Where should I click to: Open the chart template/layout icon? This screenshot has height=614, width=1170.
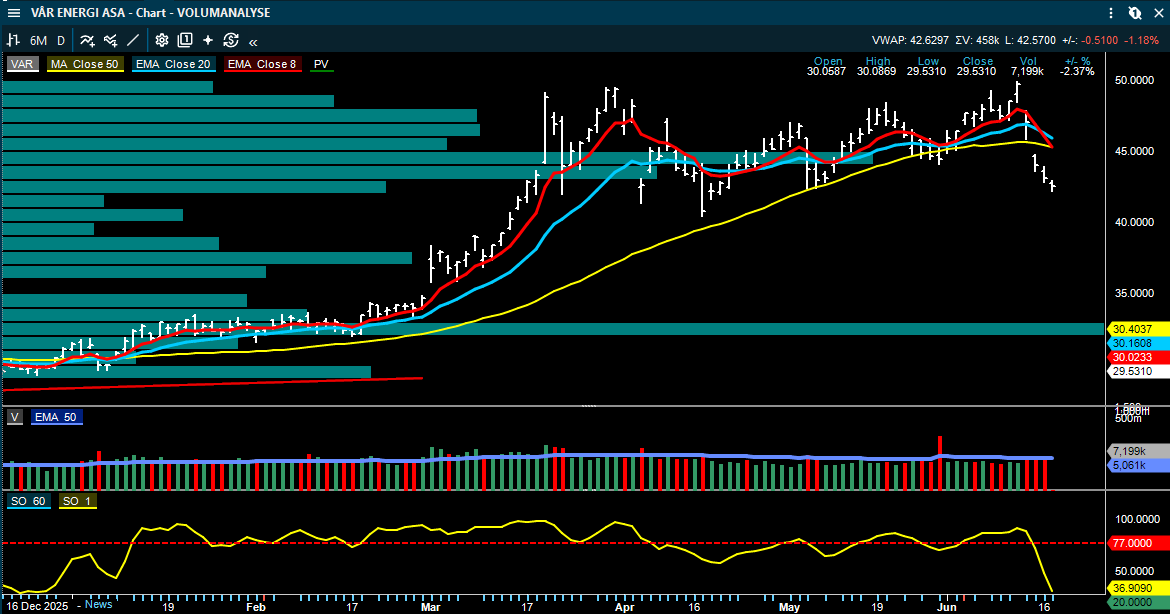185,40
